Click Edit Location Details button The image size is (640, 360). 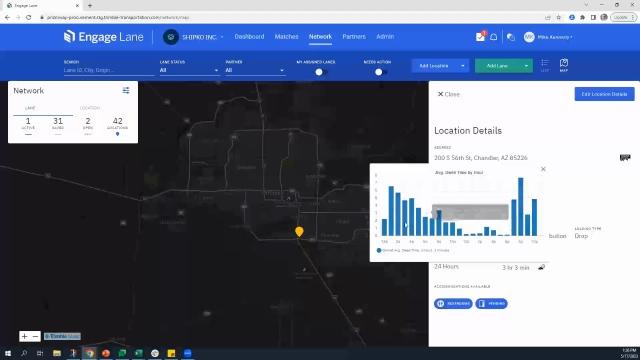click(x=604, y=94)
